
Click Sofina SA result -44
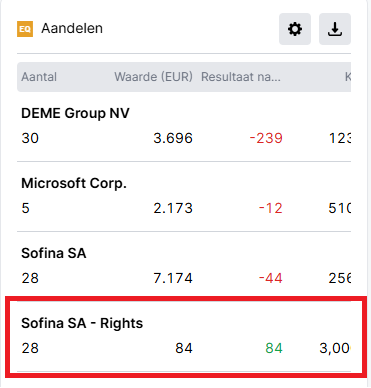[271, 278]
